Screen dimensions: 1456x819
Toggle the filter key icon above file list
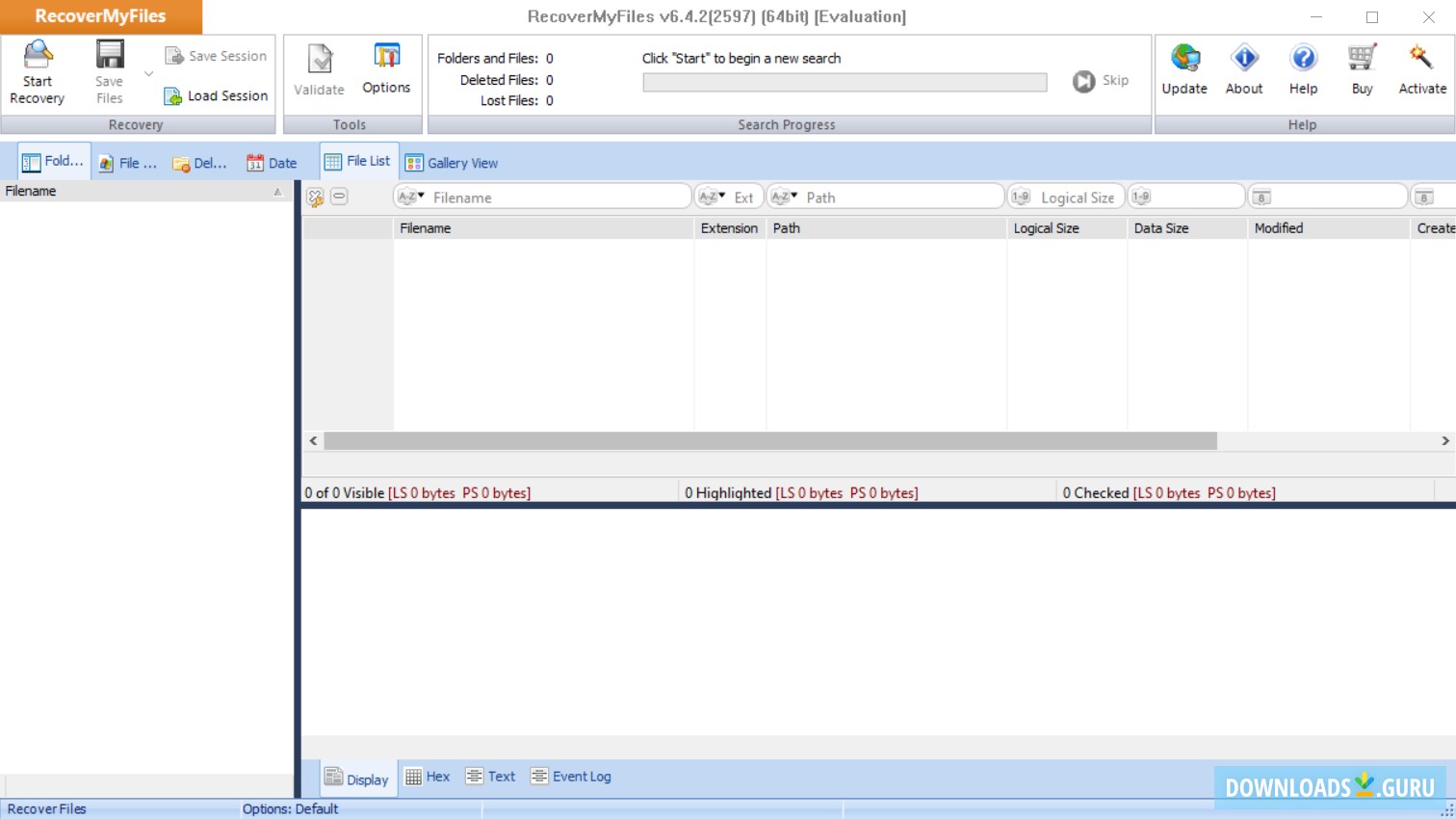[x=315, y=197]
